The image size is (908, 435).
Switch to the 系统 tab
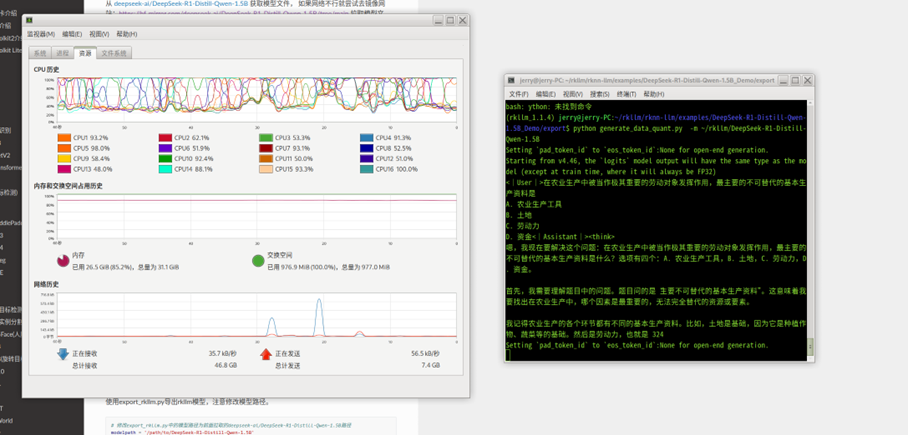40,53
